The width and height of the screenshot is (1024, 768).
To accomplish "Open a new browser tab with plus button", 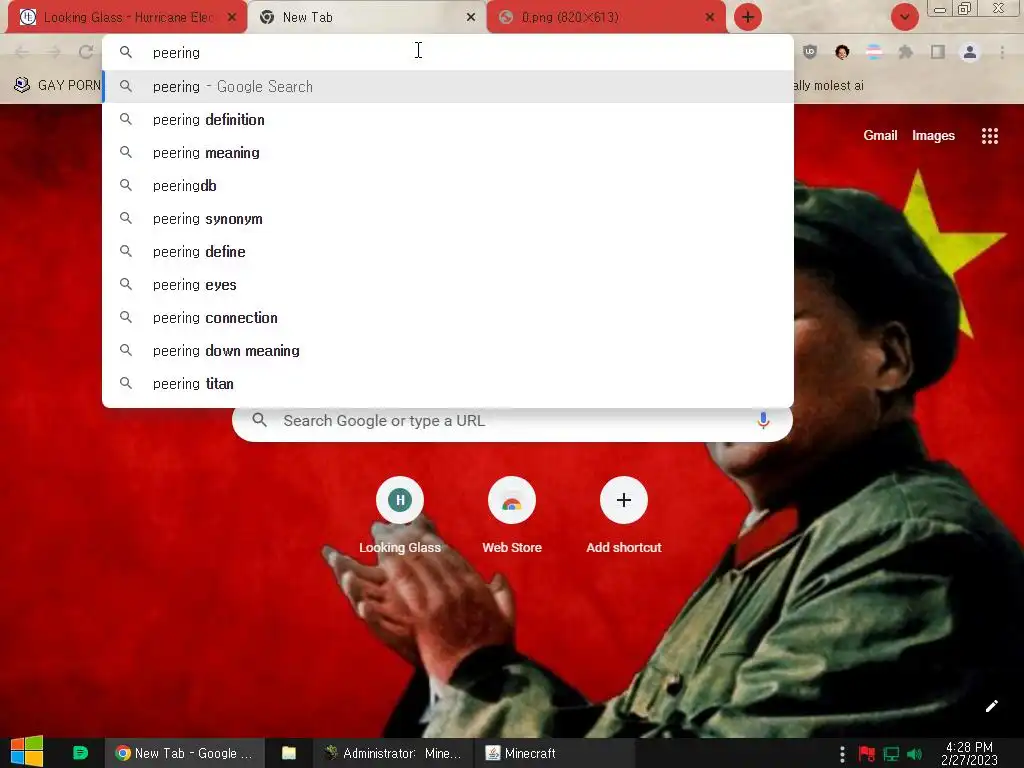I will coord(748,17).
